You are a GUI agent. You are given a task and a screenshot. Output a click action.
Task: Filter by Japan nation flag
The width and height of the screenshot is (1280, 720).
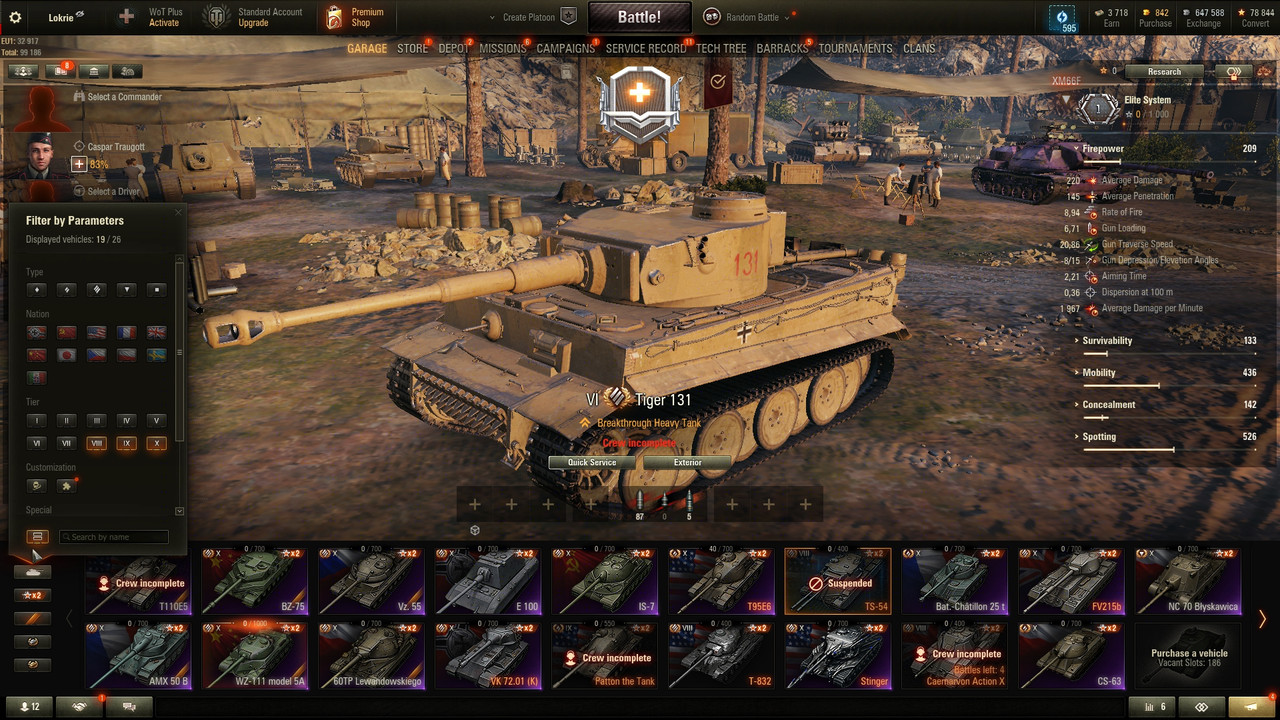(x=66, y=355)
